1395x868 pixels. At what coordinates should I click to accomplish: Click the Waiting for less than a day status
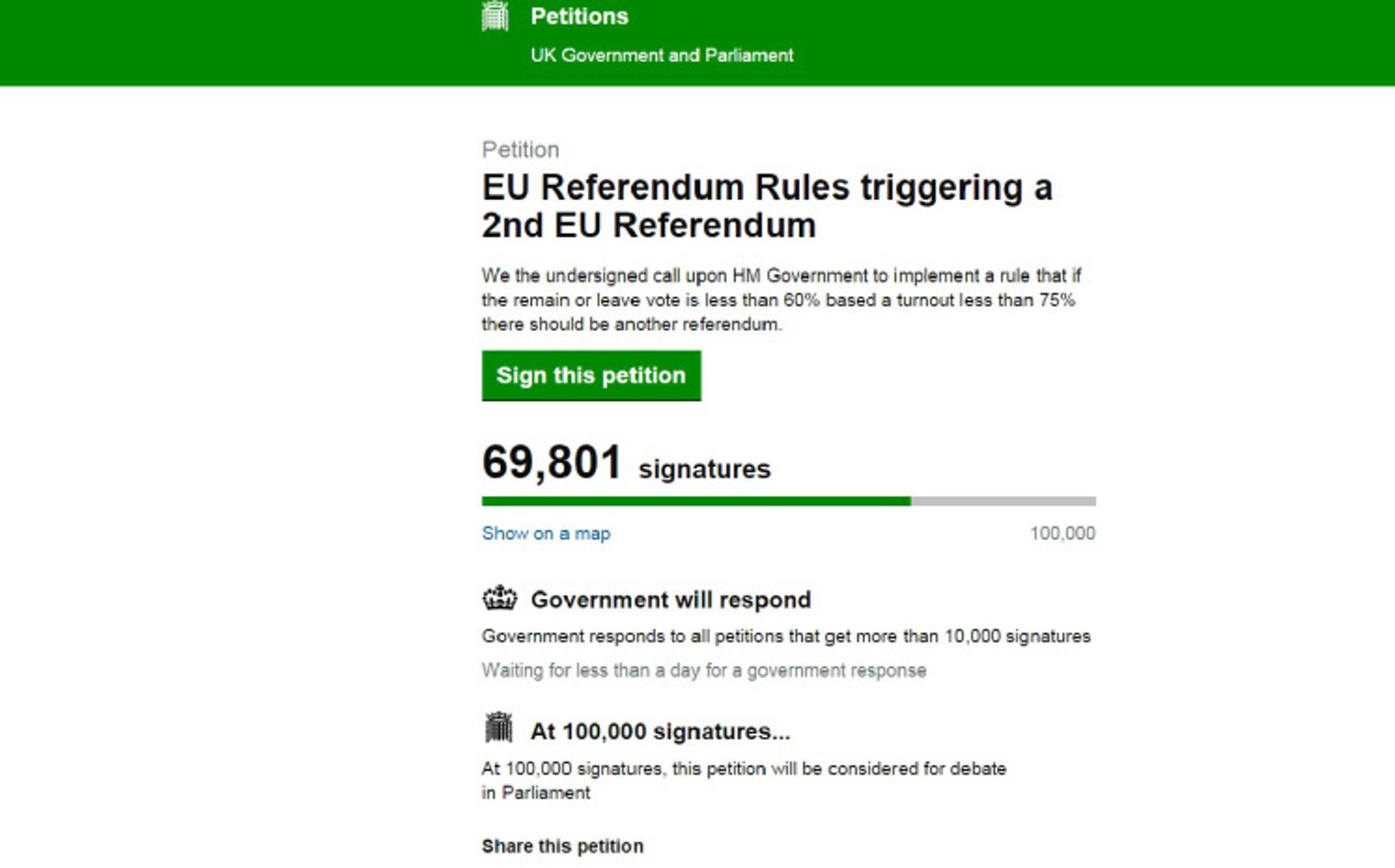704,671
